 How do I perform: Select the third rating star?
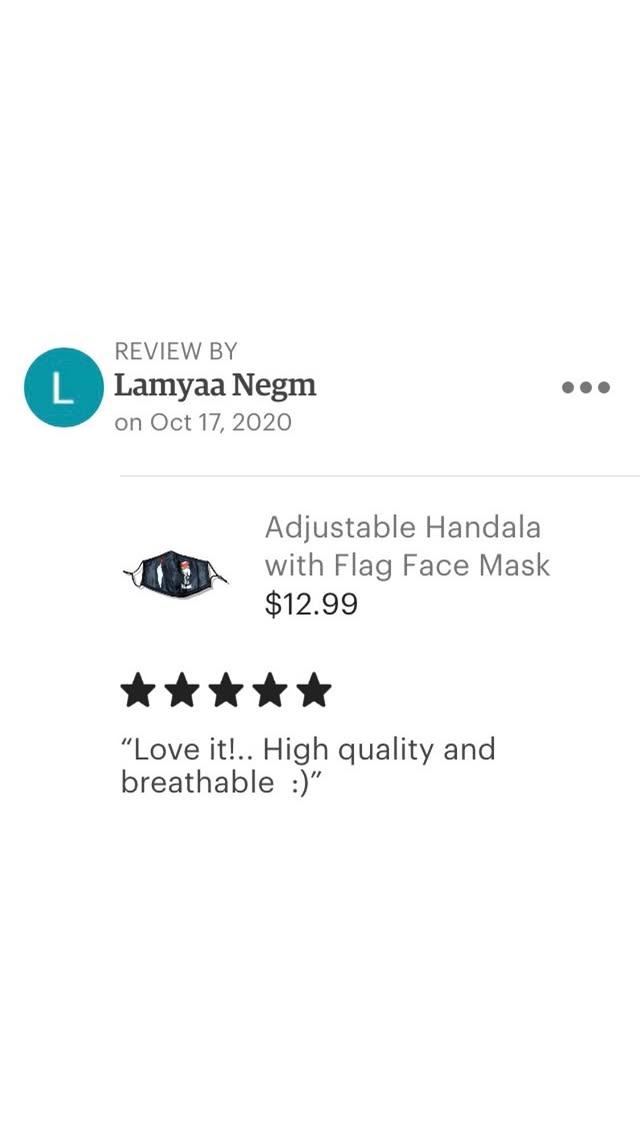(226, 690)
